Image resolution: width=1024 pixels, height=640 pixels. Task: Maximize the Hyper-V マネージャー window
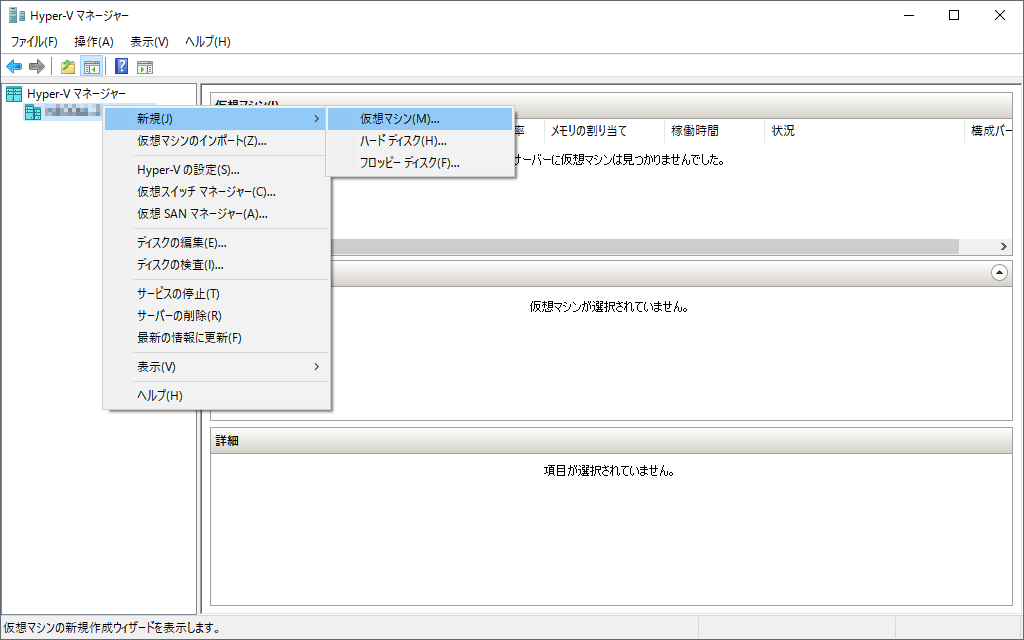(954, 15)
